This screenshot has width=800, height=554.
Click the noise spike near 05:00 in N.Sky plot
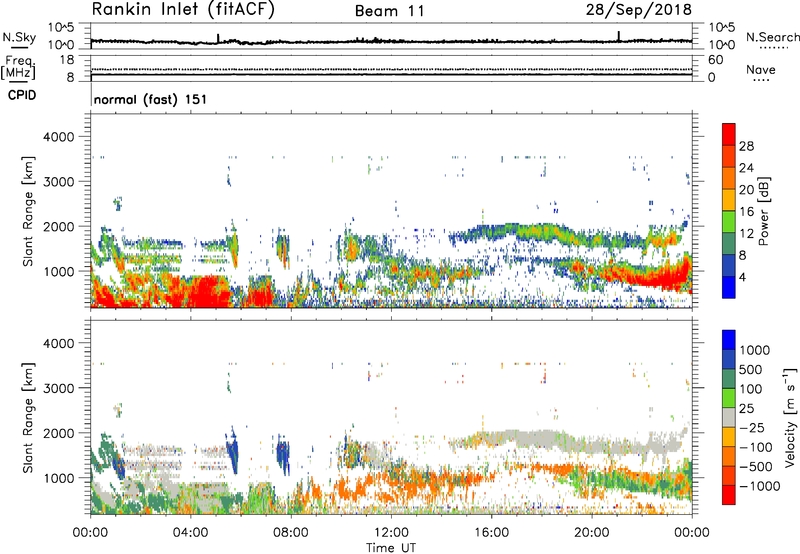[218, 38]
